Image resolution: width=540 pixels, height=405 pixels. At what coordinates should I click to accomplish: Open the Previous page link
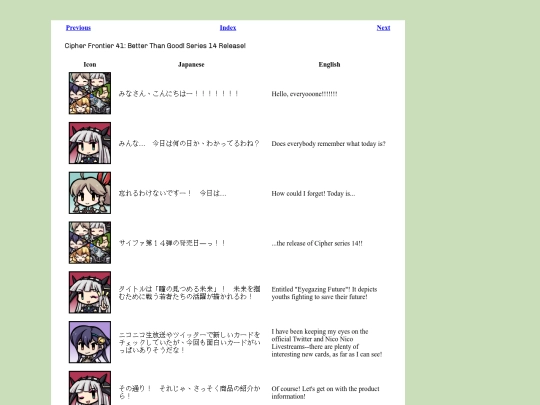click(x=78, y=28)
